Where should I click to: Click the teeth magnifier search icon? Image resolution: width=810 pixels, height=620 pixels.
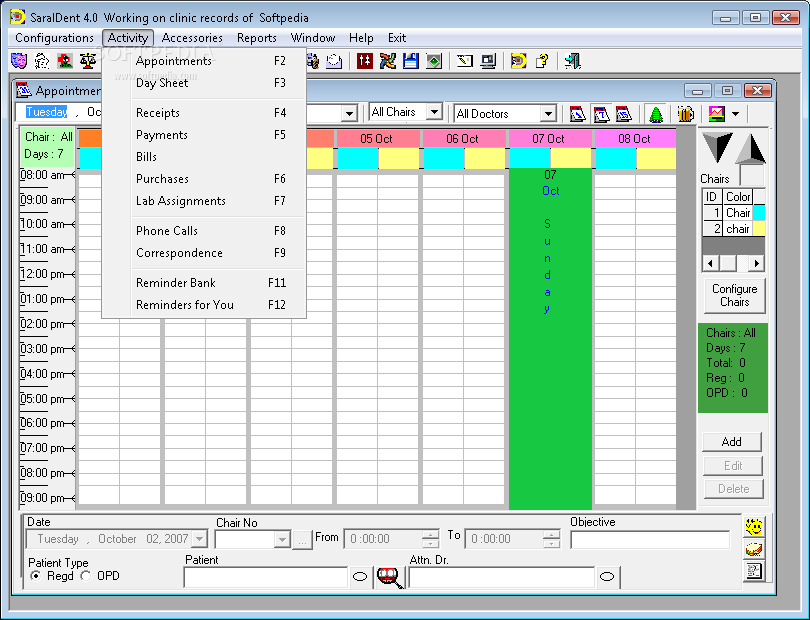(391, 577)
